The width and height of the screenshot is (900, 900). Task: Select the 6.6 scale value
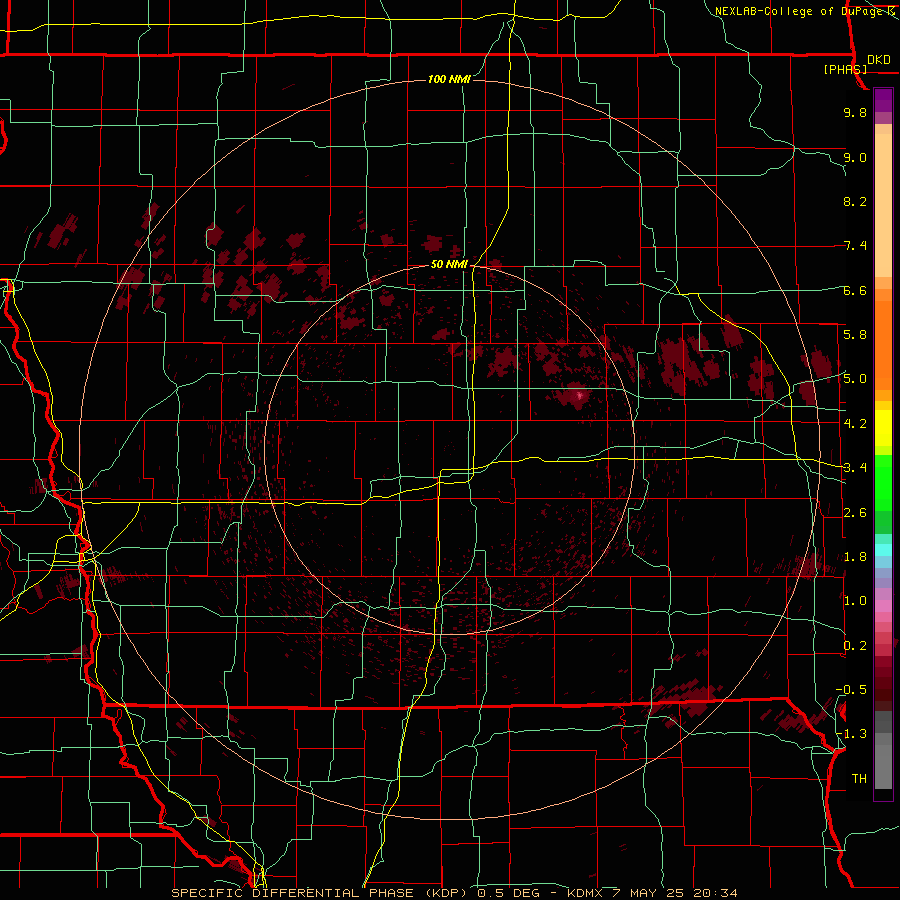(x=855, y=290)
